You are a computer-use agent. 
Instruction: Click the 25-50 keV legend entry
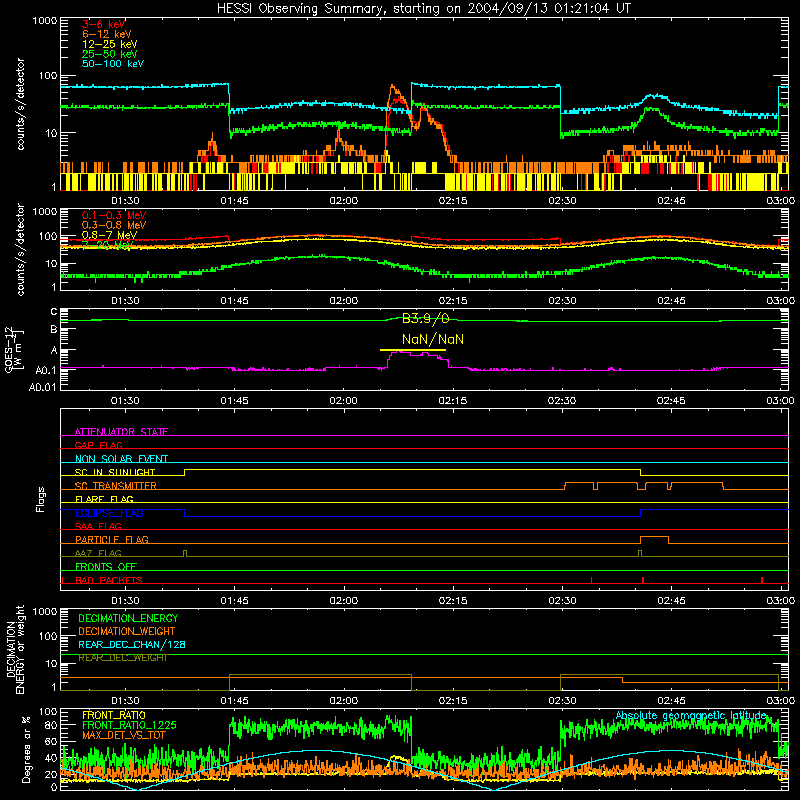click(x=110, y=54)
